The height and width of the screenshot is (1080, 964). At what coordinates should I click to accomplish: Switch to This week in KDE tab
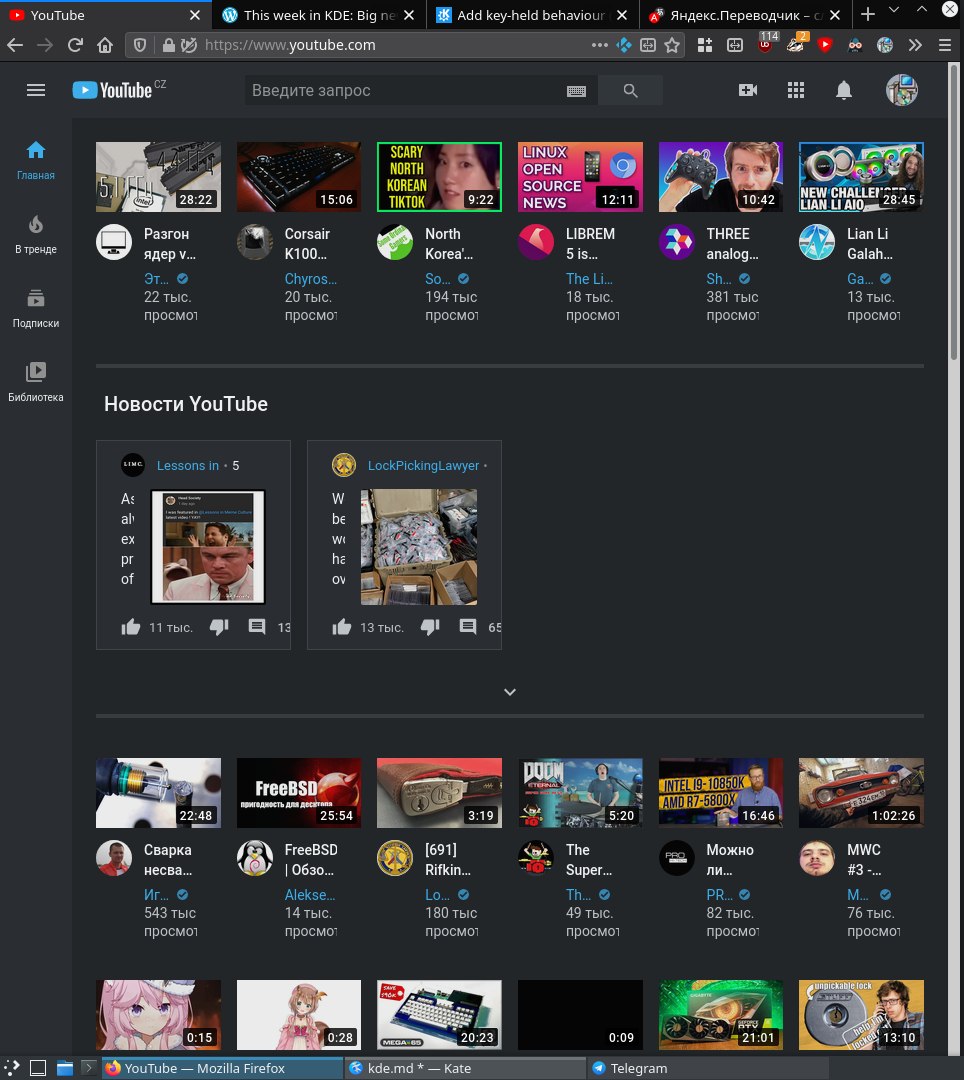point(319,14)
